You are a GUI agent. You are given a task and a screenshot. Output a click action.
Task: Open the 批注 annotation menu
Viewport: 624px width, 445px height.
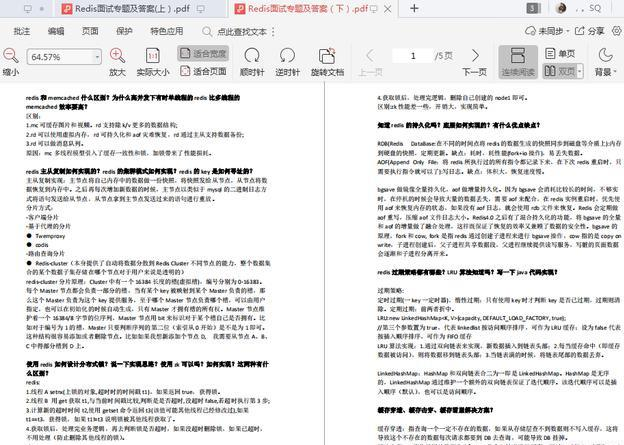point(22,31)
